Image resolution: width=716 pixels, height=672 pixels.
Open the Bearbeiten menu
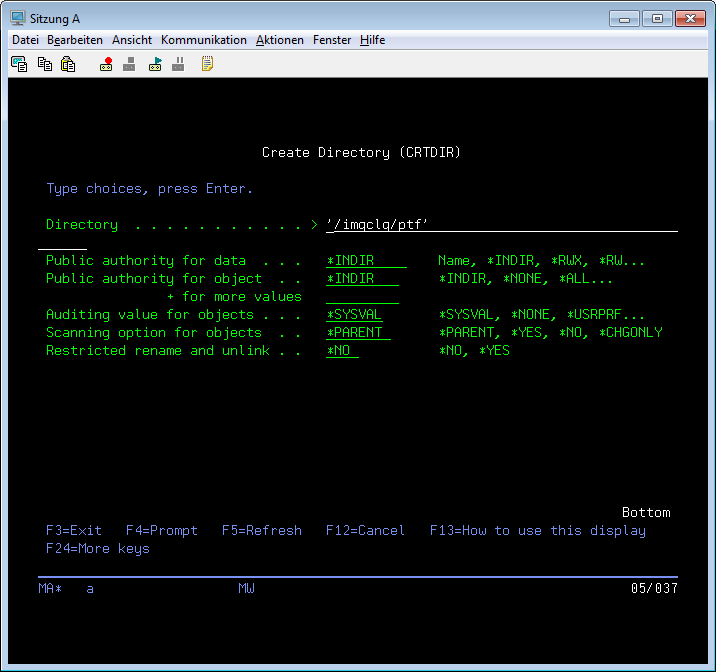(x=75, y=40)
